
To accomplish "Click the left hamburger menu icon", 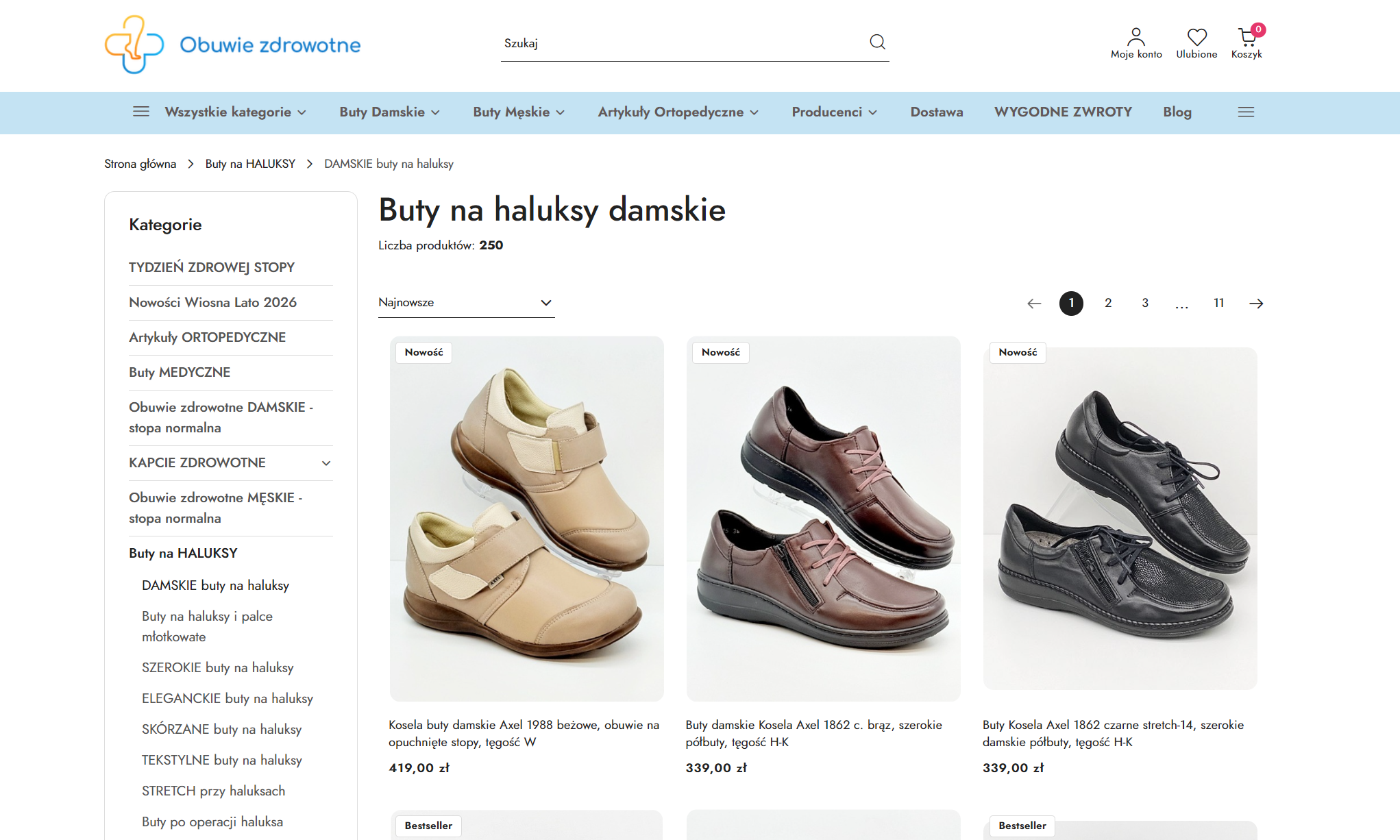I will point(141,112).
